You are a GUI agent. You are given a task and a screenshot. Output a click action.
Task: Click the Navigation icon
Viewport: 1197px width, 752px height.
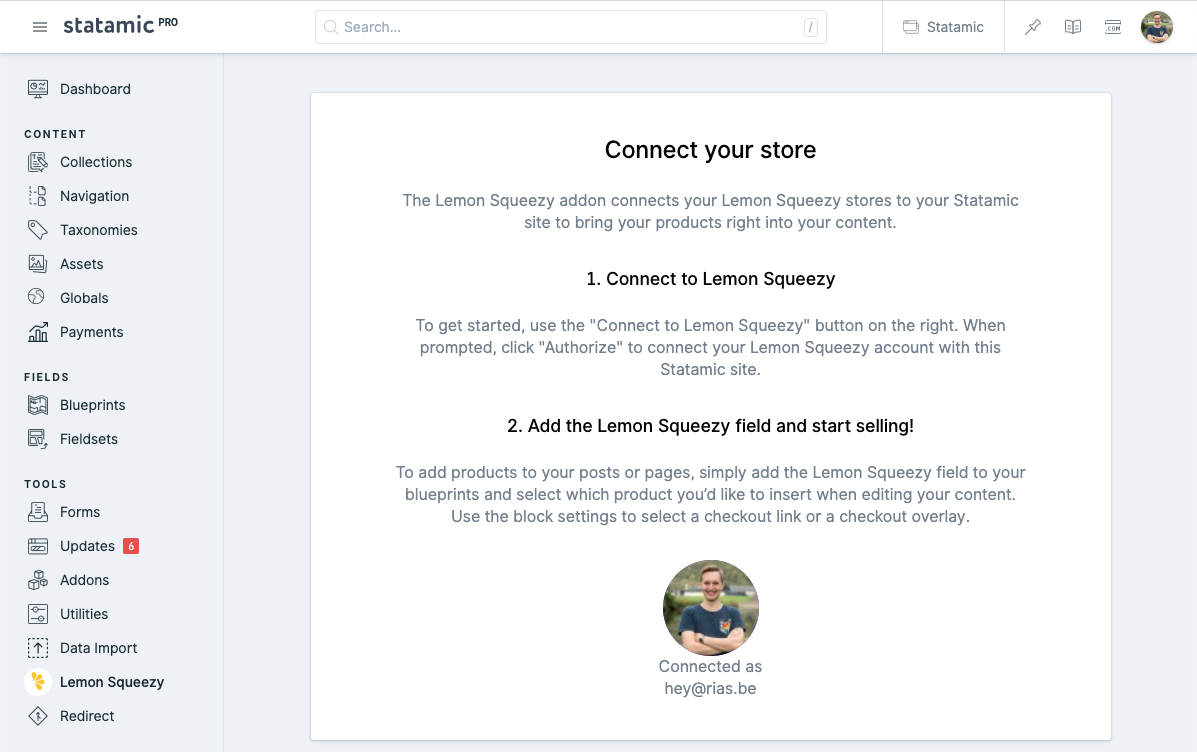[x=37, y=196]
